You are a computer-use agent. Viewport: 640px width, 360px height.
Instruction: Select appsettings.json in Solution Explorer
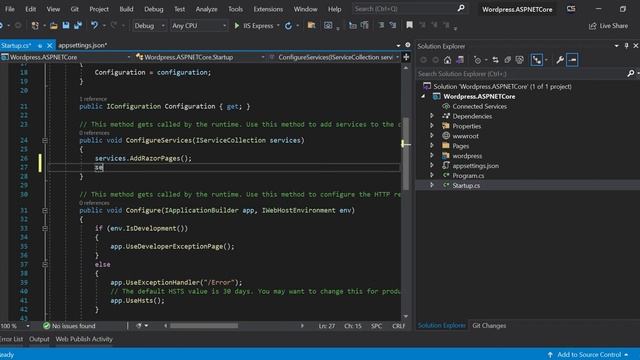[475, 166]
